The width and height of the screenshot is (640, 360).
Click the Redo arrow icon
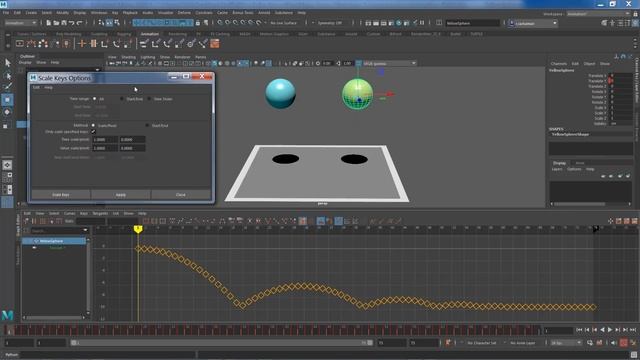click(x=80, y=23)
